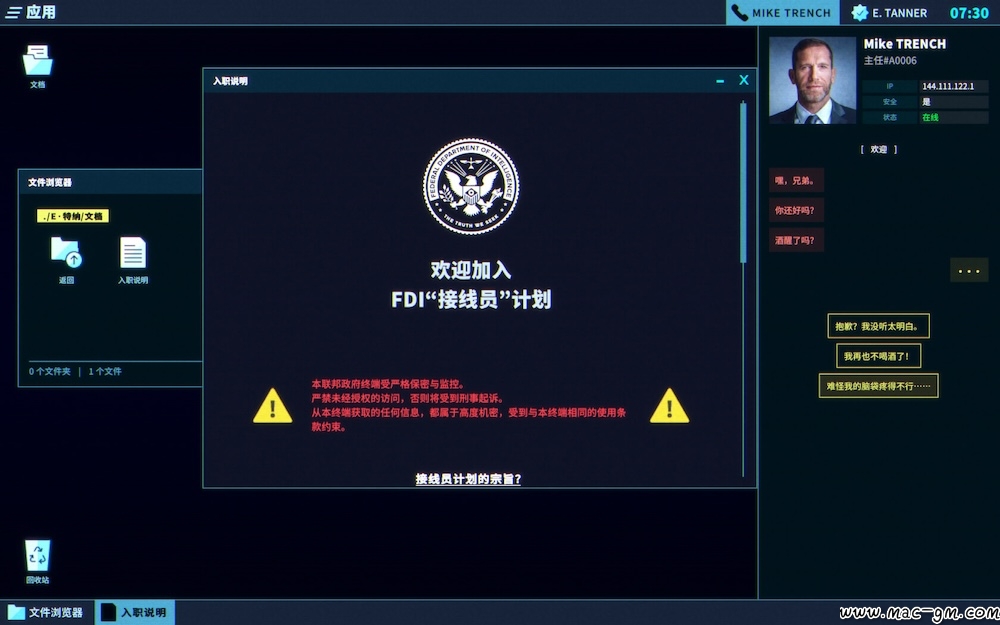1000x625 pixels.
Task: Click the right yellow warning triangle
Action: coord(669,406)
